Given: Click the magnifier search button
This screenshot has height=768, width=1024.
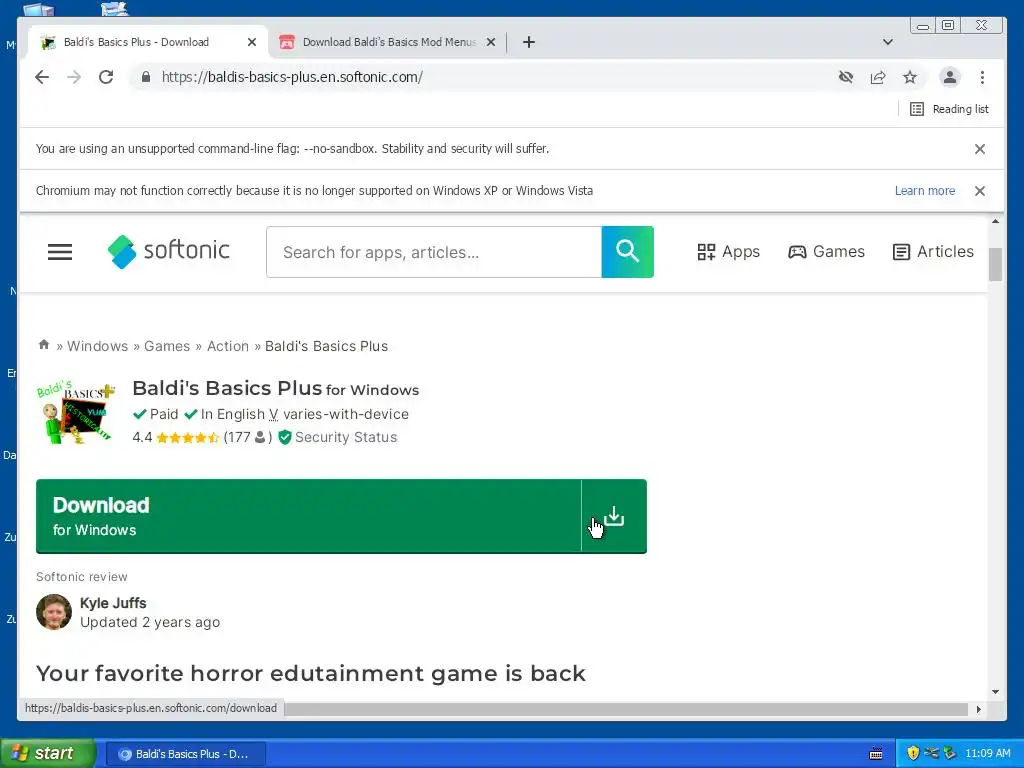Looking at the screenshot, I should [x=628, y=252].
